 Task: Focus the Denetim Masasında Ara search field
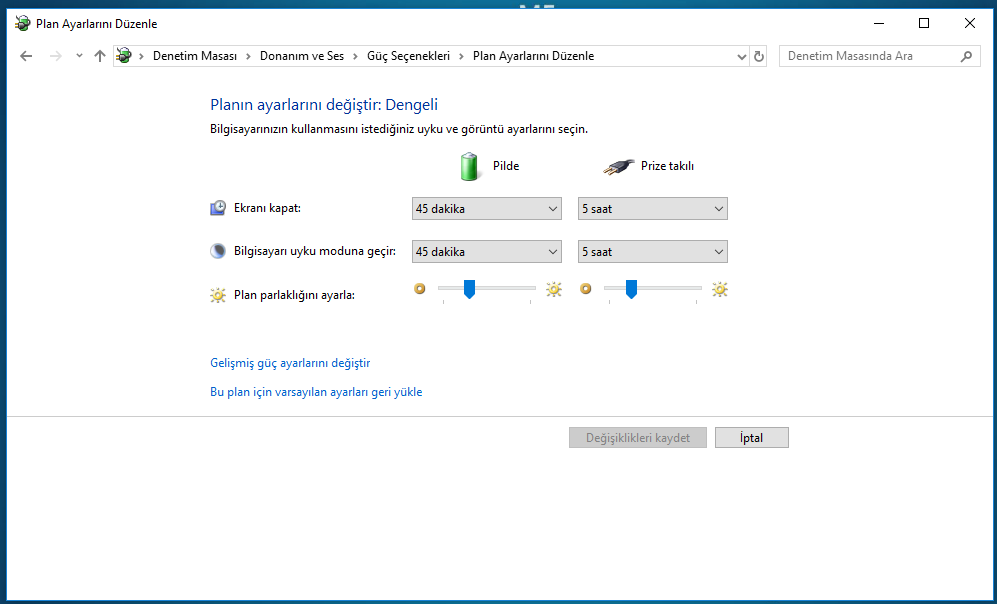(x=868, y=56)
